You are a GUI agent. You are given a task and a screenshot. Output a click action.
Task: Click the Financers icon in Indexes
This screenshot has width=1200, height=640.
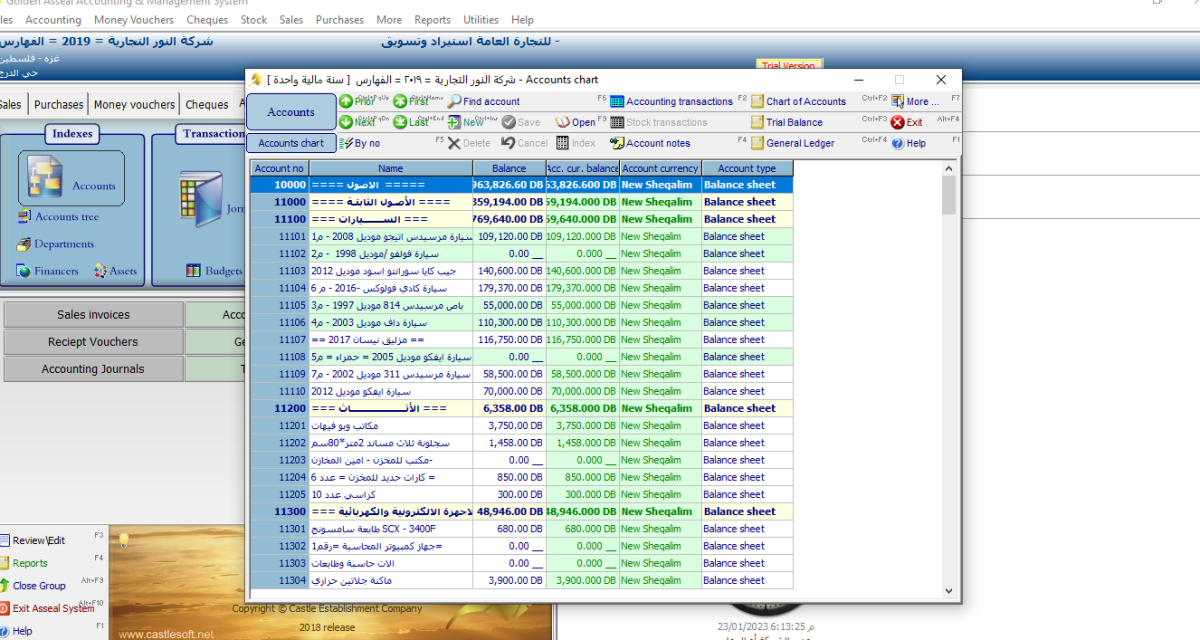pyautogui.click(x=24, y=271)
